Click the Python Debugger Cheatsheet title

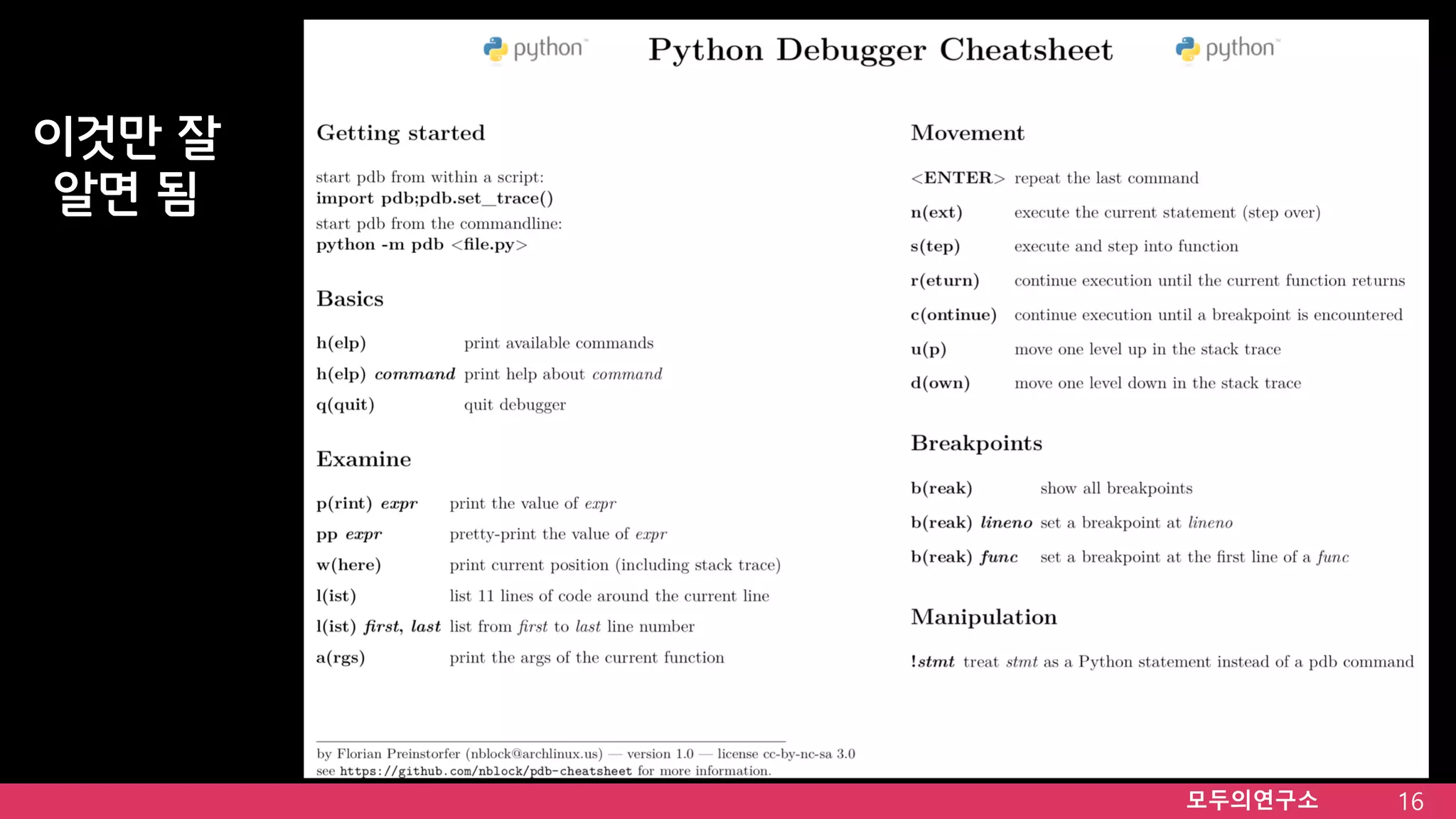(880, 50)
